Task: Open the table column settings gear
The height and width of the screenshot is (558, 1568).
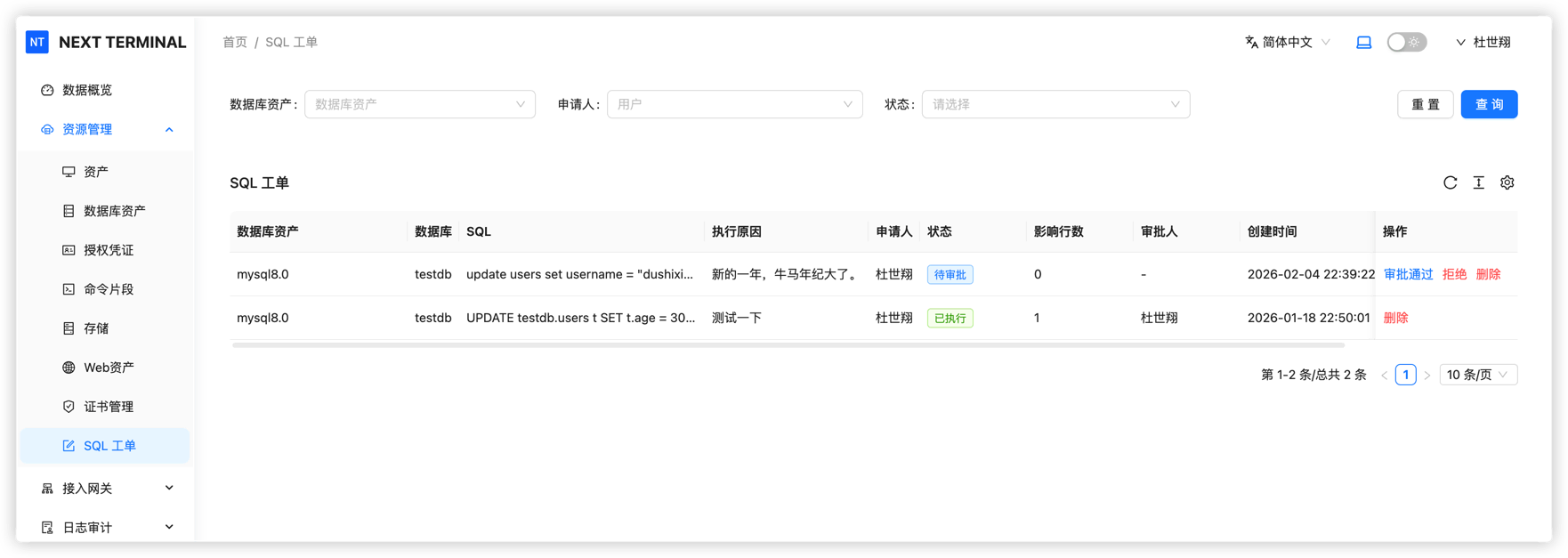Action: 1507,182
